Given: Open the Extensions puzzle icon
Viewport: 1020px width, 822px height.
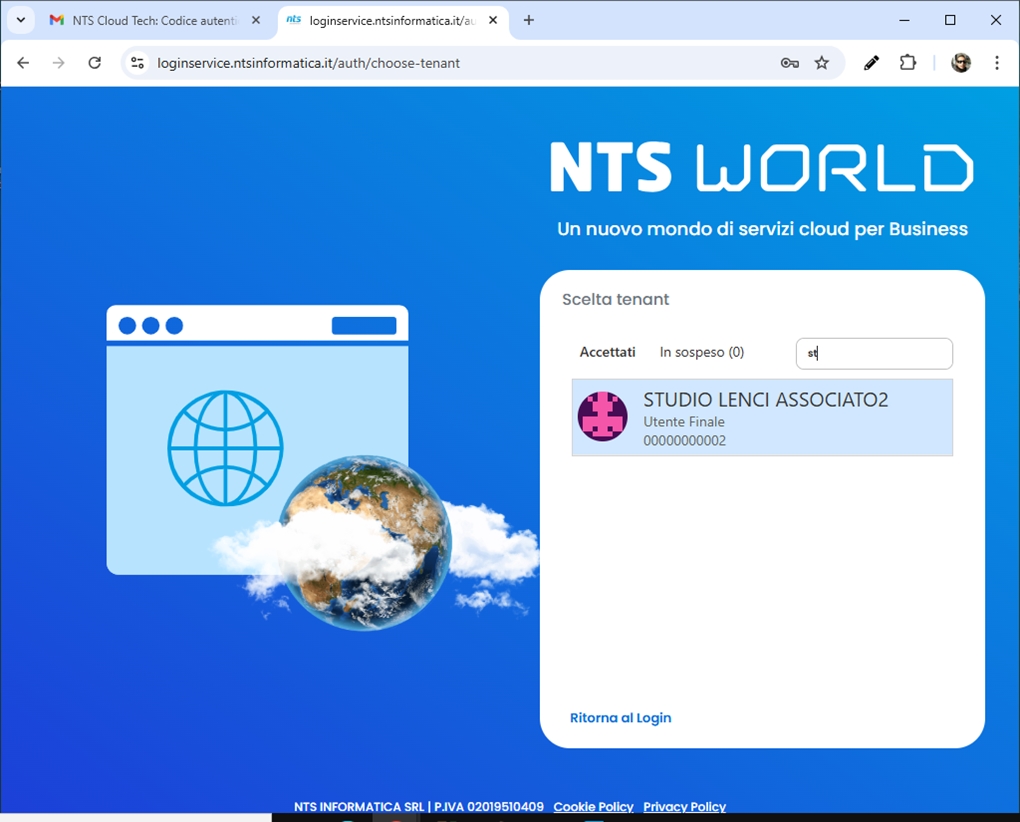Looking at the screenshot, I should point(907,63).
